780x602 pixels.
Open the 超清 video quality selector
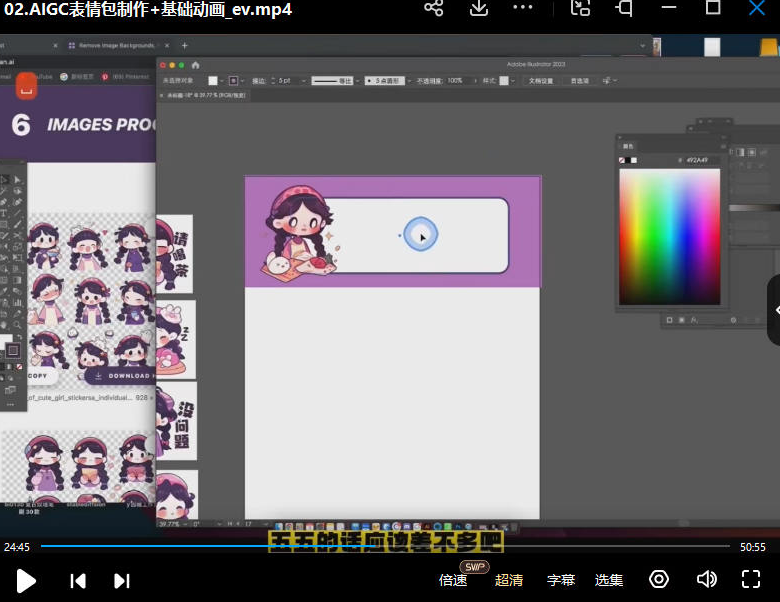click(509, 580)
